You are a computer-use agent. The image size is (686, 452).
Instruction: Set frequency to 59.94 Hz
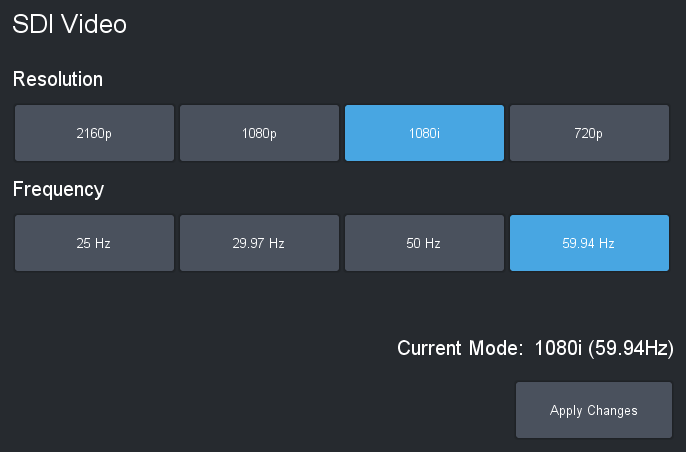[589, 243]
